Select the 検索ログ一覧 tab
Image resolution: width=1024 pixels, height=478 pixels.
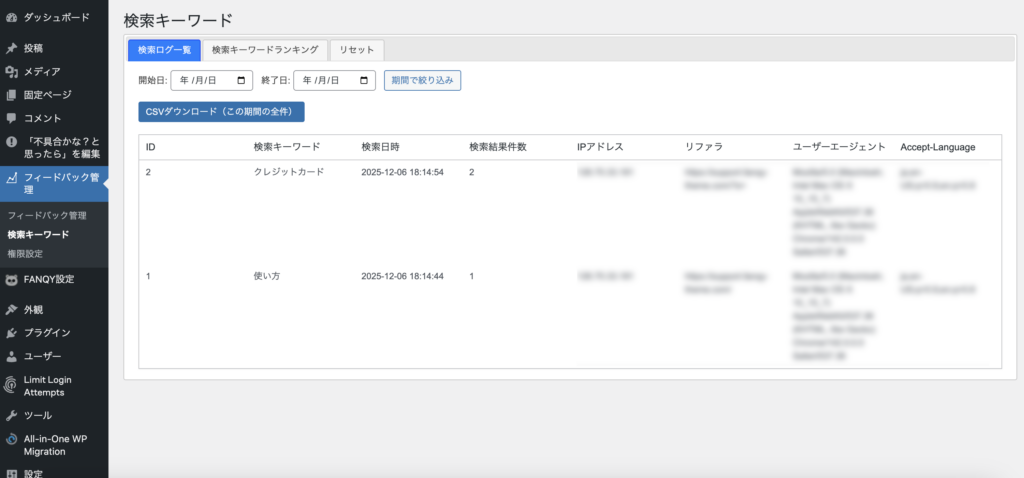164,50
